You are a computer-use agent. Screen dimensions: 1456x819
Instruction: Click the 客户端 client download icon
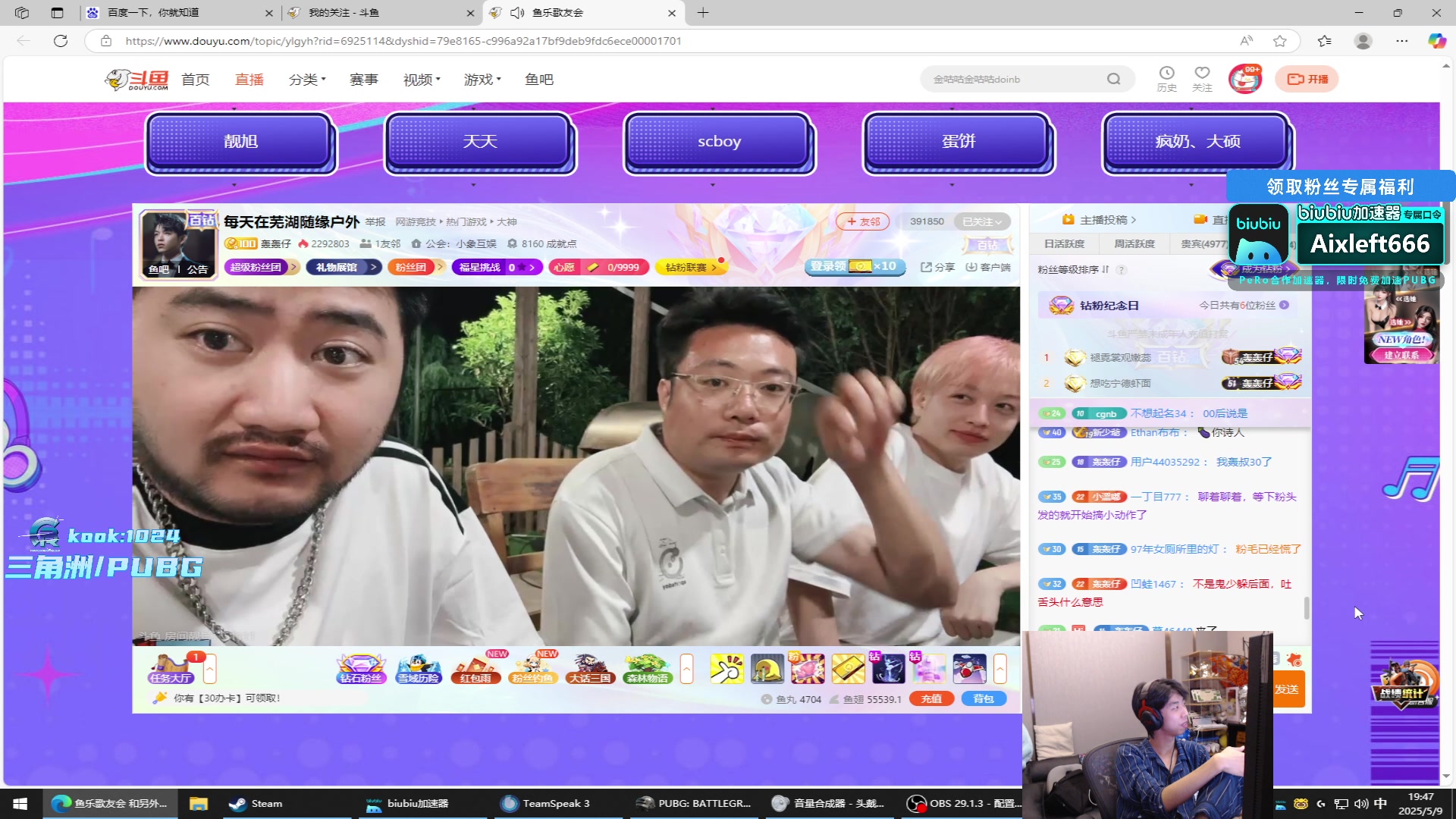point(988,267)
